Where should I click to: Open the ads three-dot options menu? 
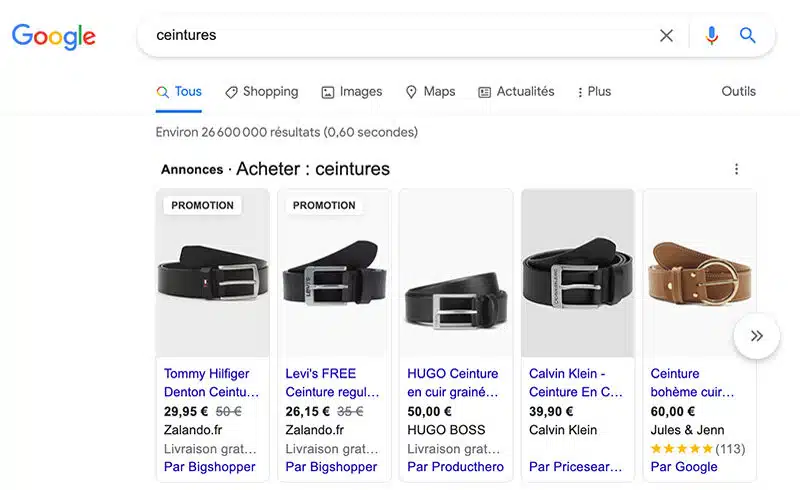click(x=737, y=169)
